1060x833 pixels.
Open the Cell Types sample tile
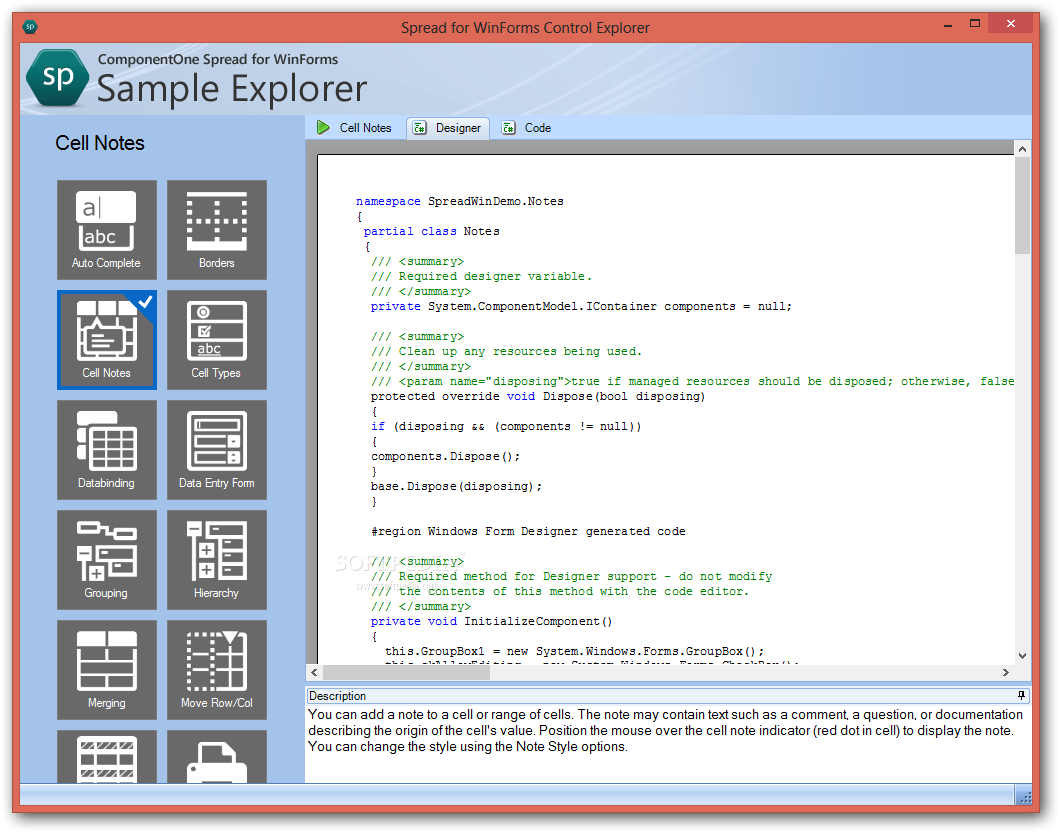217,340
